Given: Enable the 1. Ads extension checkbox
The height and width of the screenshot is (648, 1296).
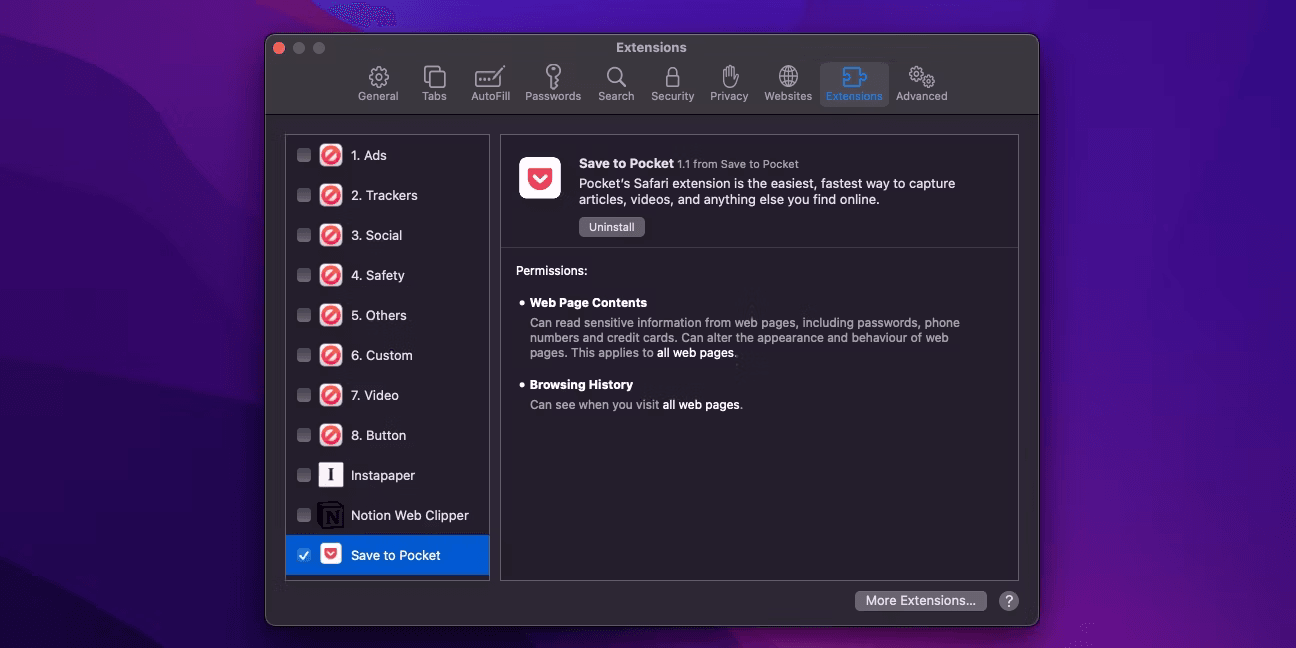Looking at the screenshot, I should point(304,155).
